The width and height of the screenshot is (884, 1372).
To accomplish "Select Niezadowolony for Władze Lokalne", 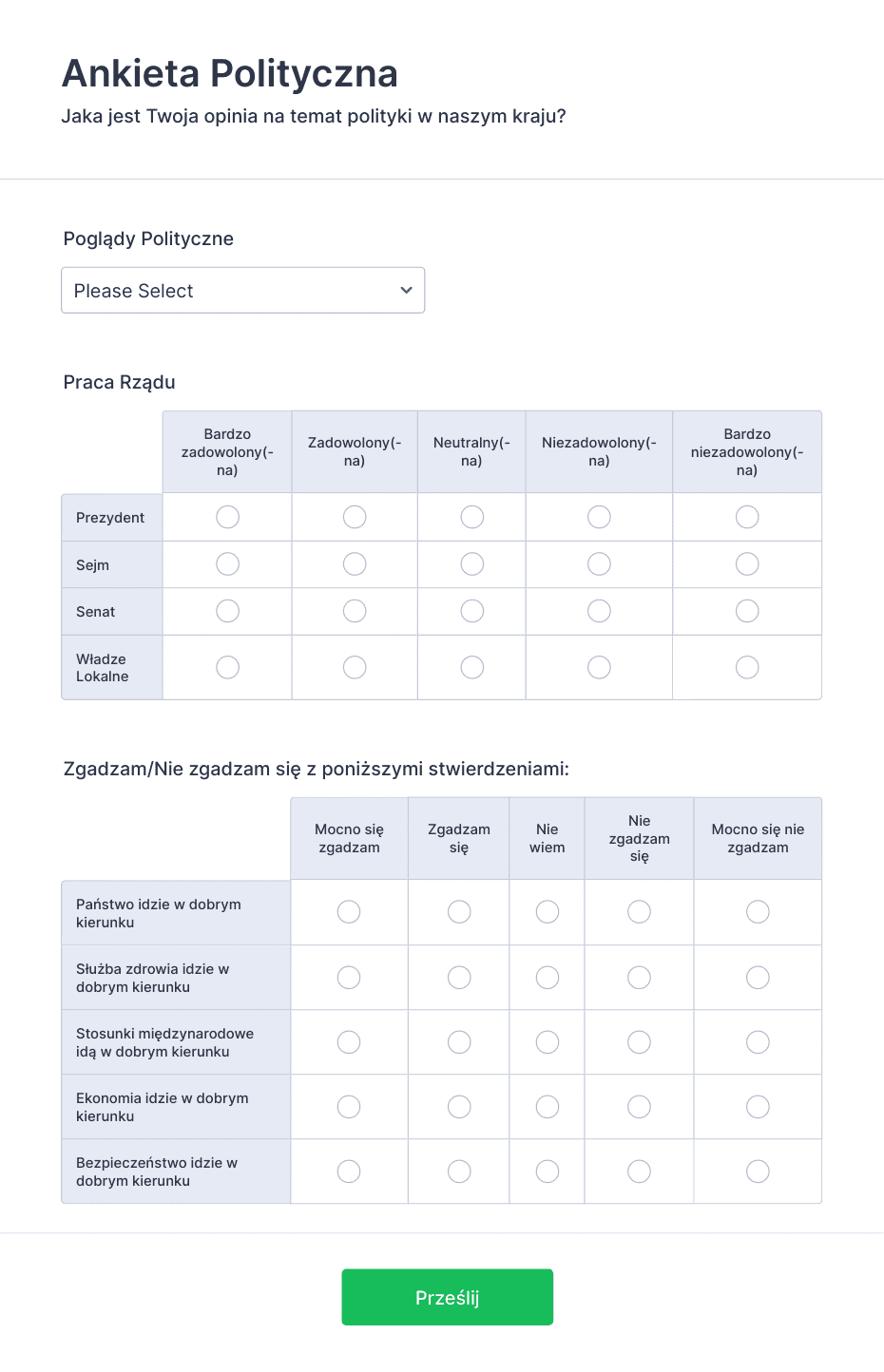I will (x=599, y=667).
